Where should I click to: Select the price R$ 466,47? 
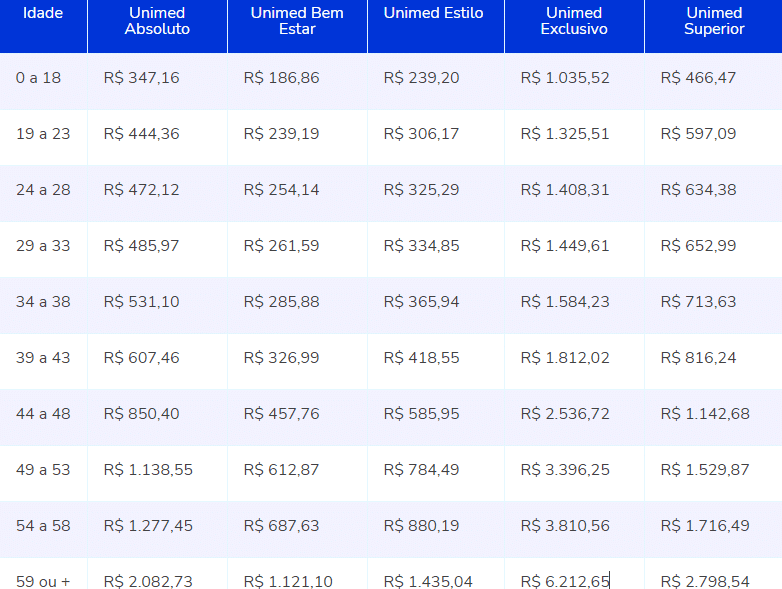[698, 78]
